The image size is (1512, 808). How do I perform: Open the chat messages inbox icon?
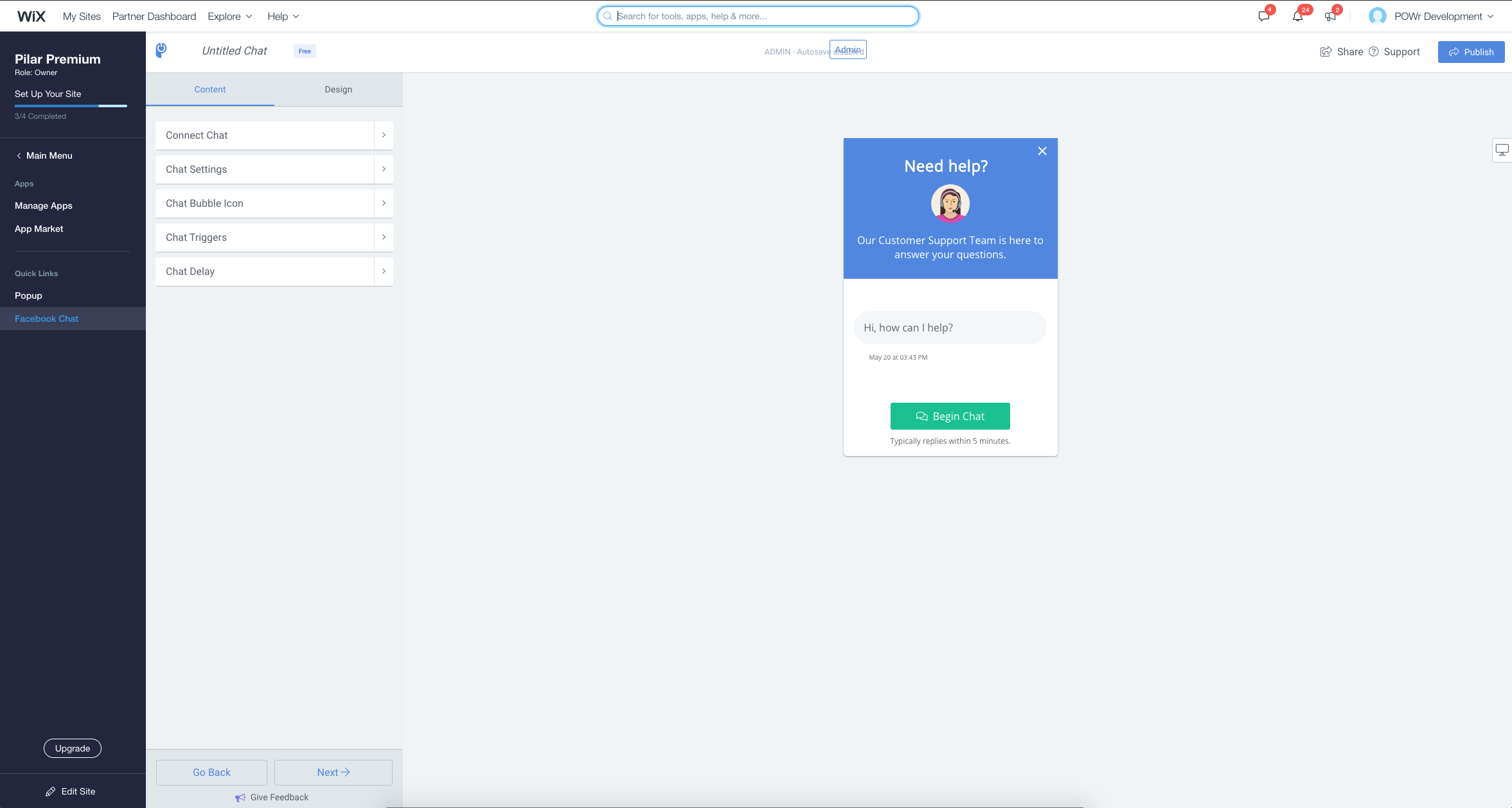1263,16
